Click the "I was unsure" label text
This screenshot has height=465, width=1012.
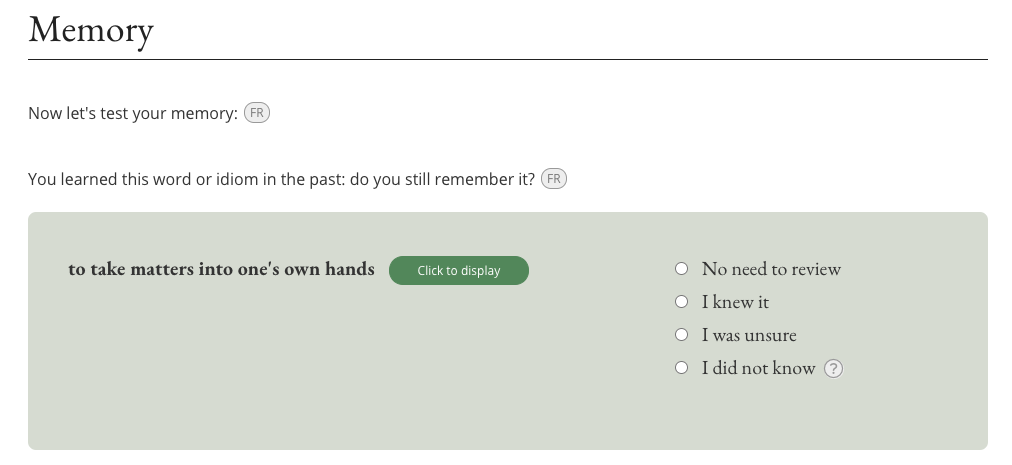749,335
